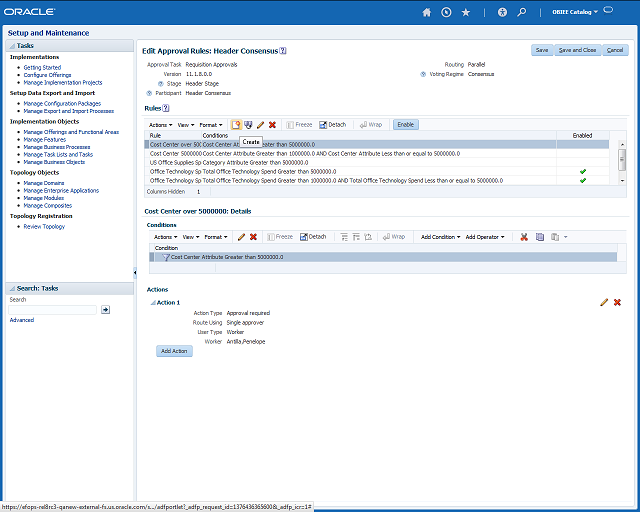Click the pencil Edit icon in Rules toolbar
The height and width of the screenshot is (512, 640).
click(x=260, y=125)
